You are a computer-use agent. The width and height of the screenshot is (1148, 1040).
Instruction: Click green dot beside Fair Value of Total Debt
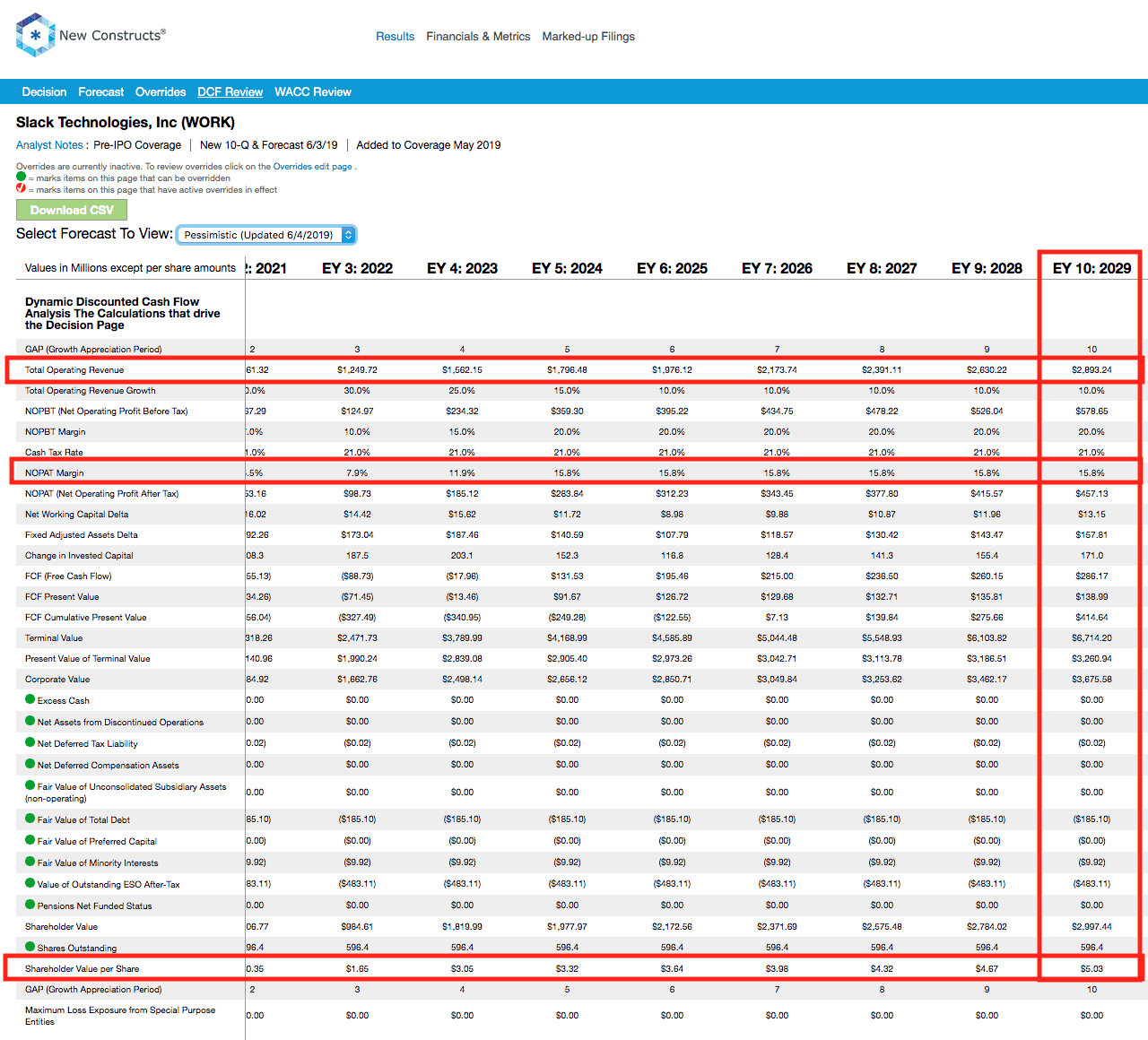[x=30, y=819]
